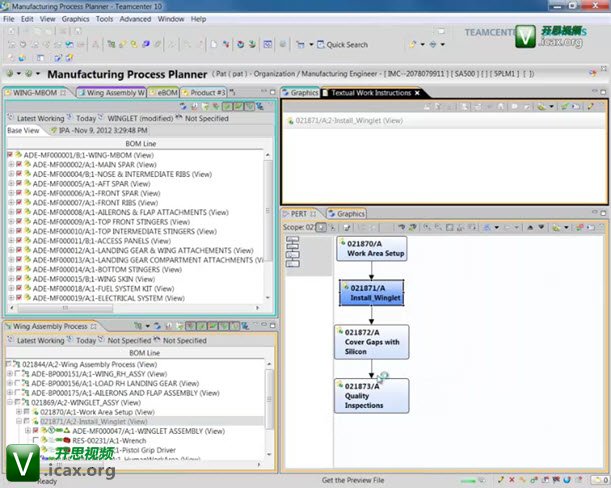
Task: Expand ADE-BP000156 LOAD RH LANDING GEAR node
Action: [11, 382]
